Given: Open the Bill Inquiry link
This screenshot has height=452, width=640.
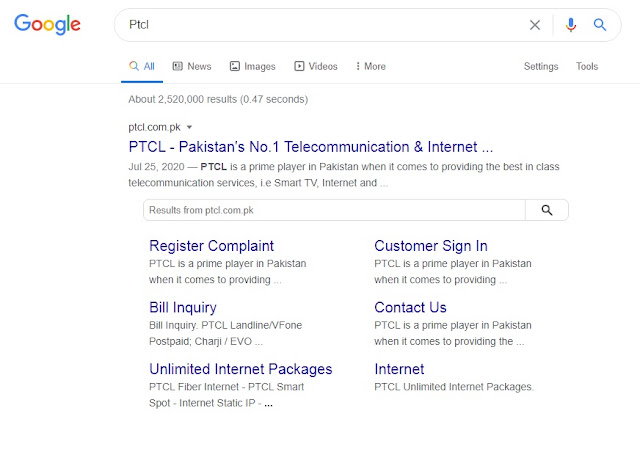Looking at the screenshot, I should click(x=183, y=307).
